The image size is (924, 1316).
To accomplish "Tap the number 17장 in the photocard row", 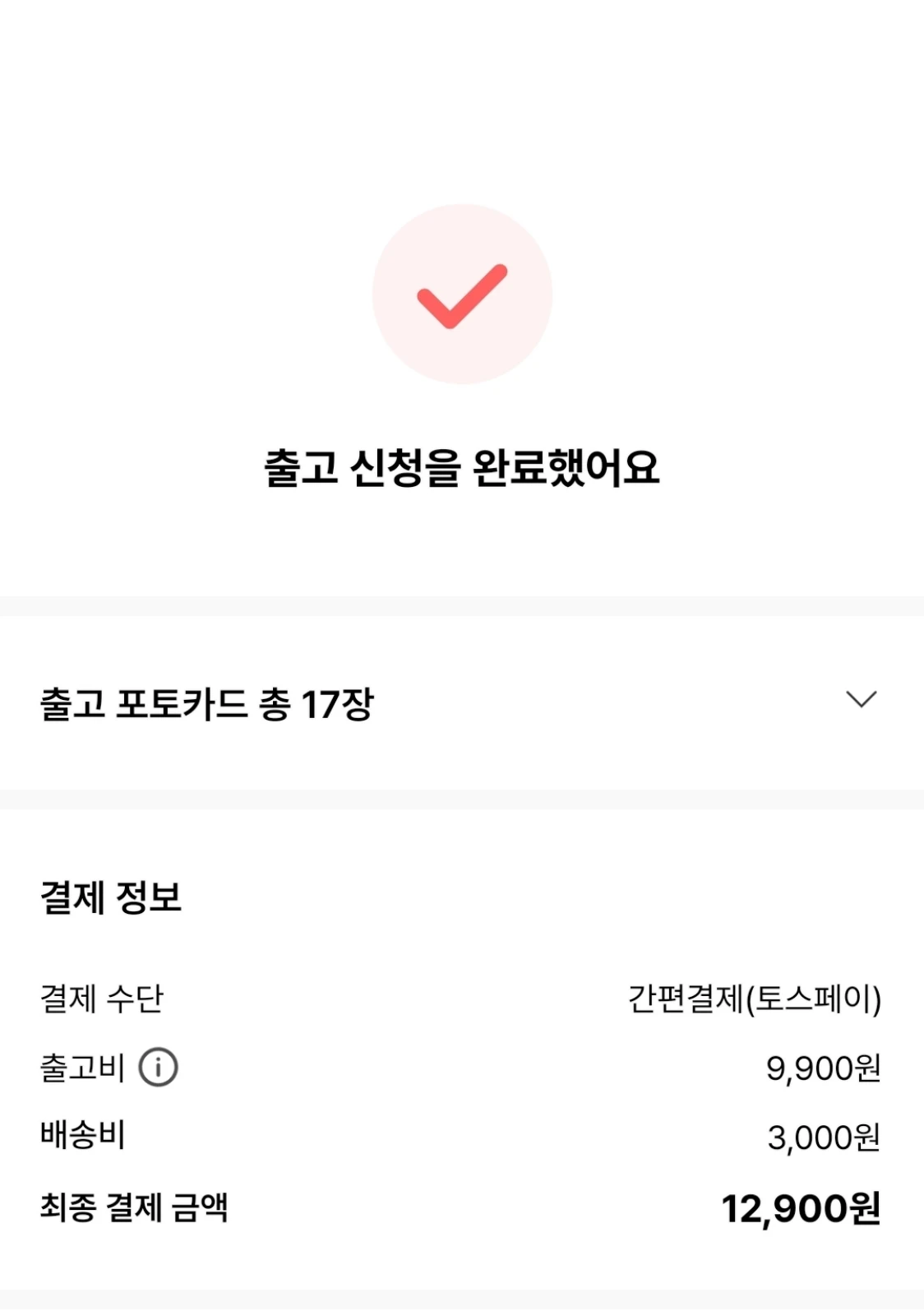I will coord(337,704).
